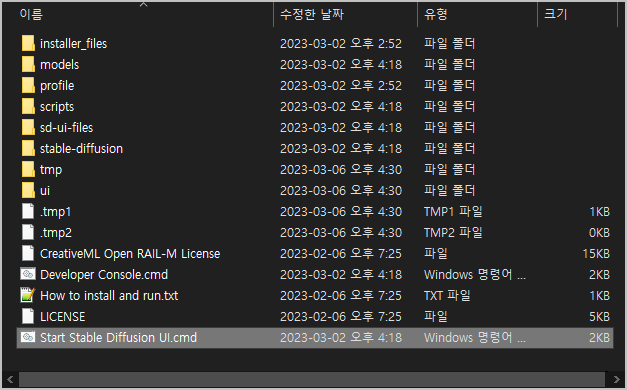The height and width of the screenshot is (390, 627).
Task: Select the LICENSE file name
Action: click(x=62, y=316)
